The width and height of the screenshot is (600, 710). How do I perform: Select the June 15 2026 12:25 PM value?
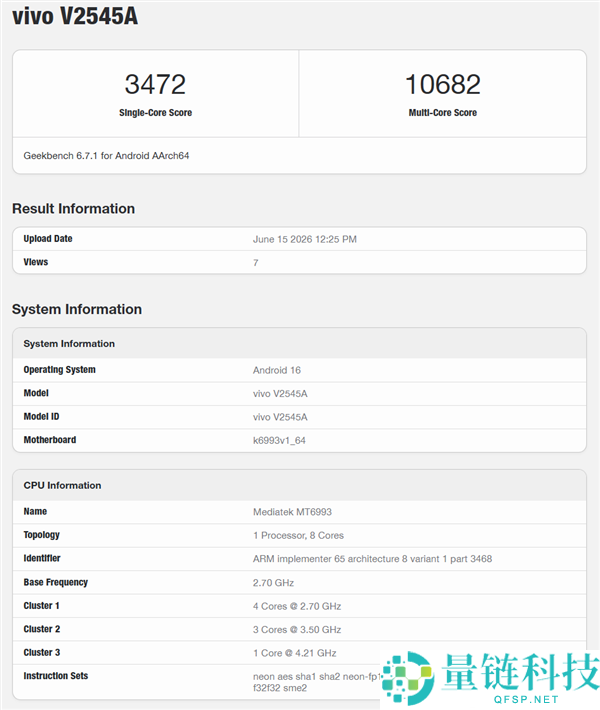pyautogui.click(x=304, y=239)
